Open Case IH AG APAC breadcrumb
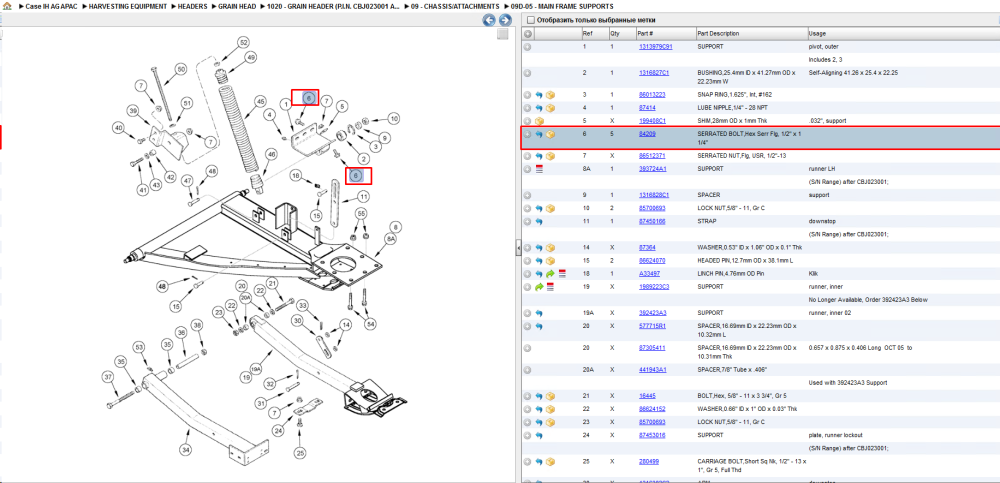 52,6
